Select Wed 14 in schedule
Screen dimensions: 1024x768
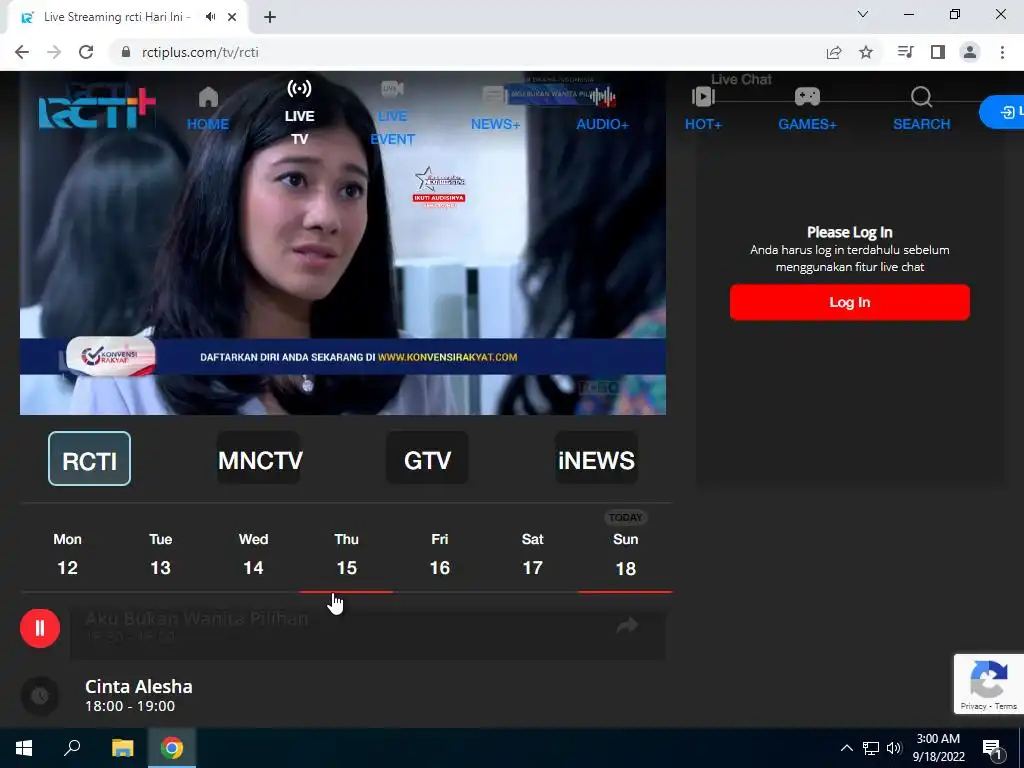[253, 554]
